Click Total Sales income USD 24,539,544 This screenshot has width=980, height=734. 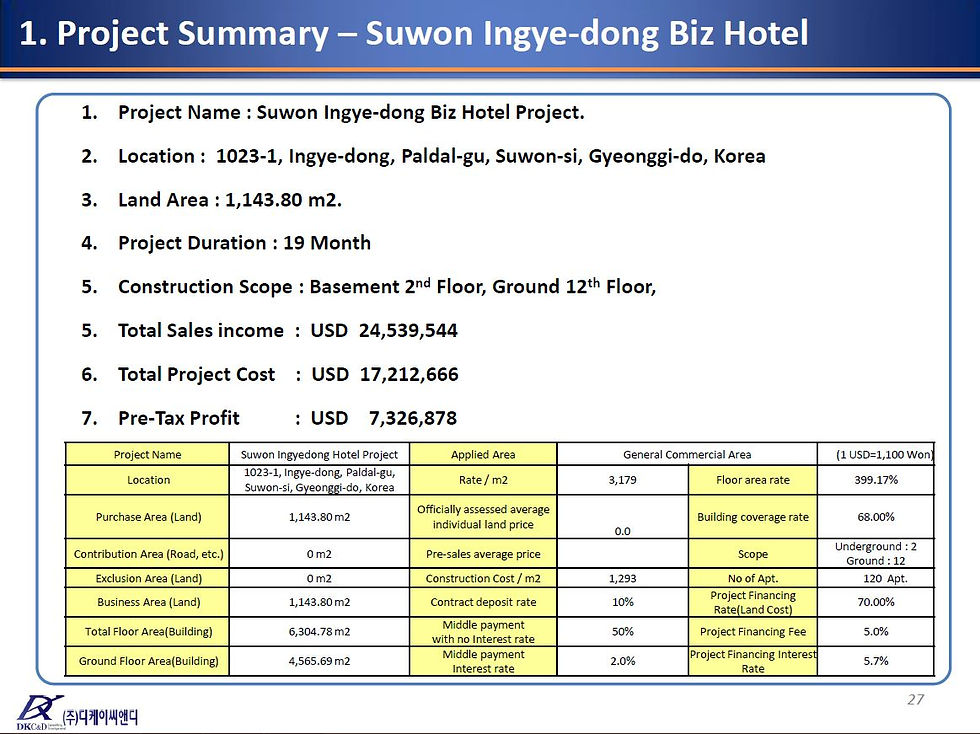pos(269,330)
